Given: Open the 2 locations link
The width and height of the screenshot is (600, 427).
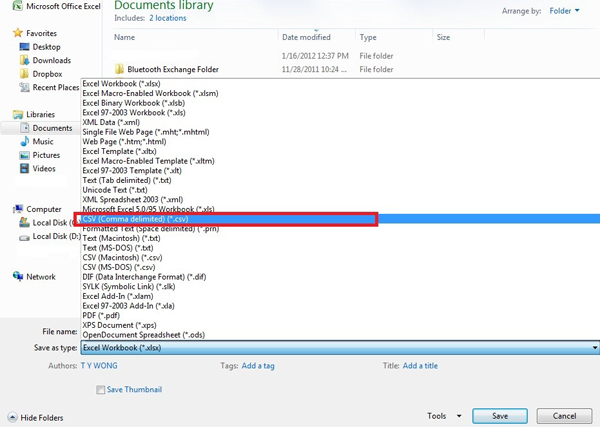Looking at the screenshot, I should click(x=168, y=18).
